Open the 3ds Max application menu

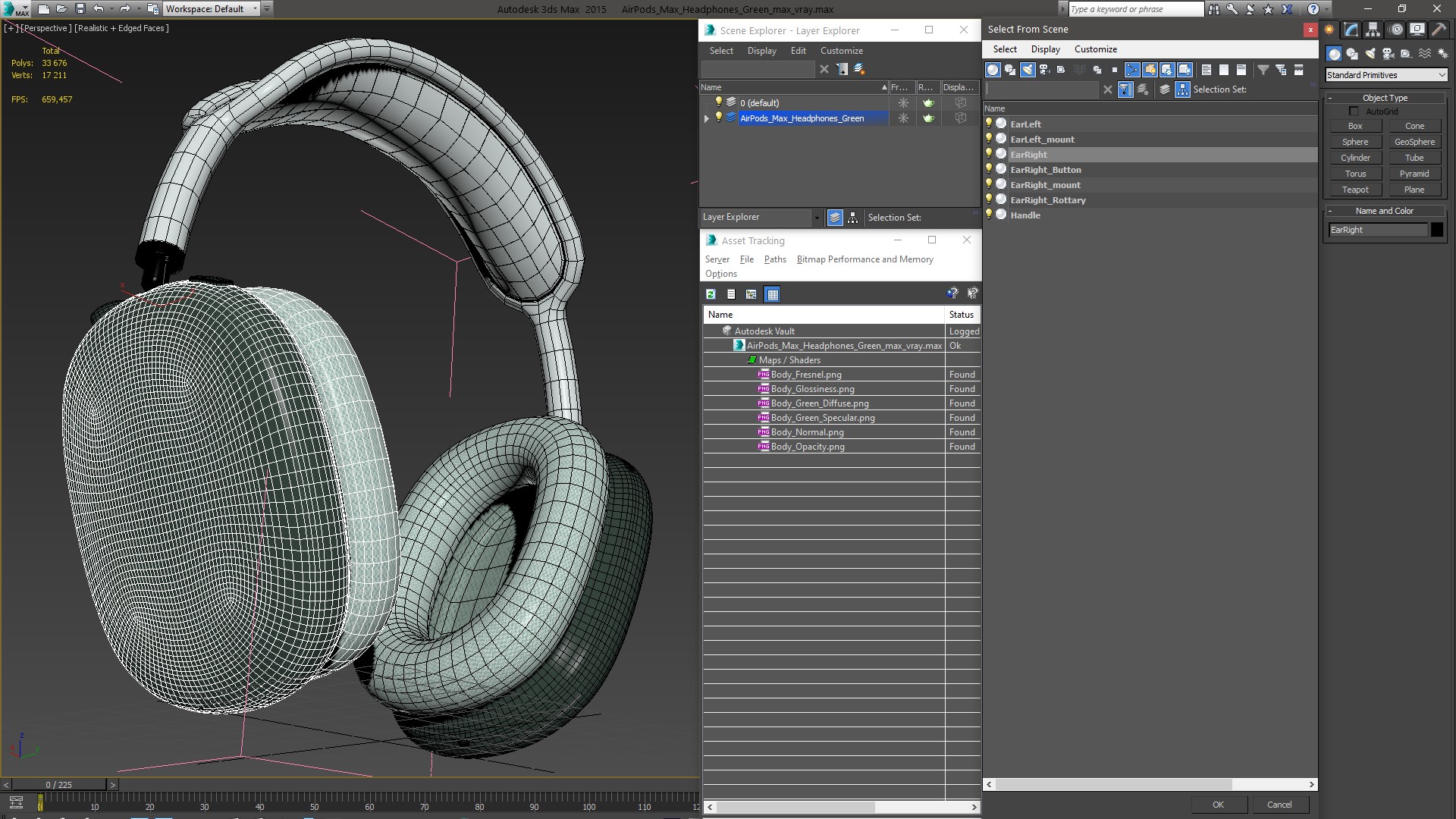point(15,9)
